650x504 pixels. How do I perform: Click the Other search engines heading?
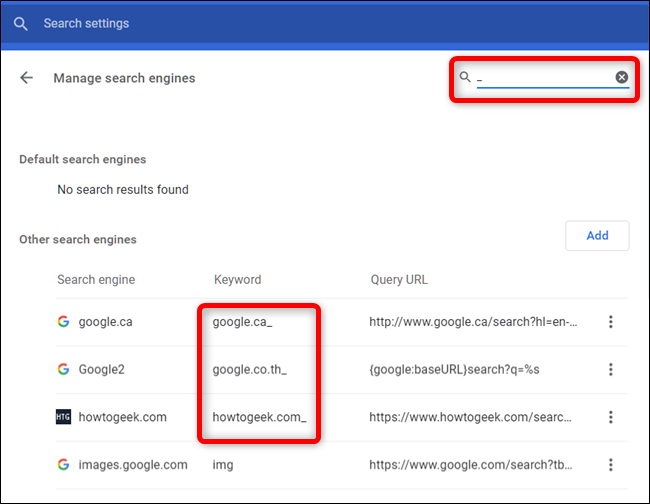click(78, 240)
